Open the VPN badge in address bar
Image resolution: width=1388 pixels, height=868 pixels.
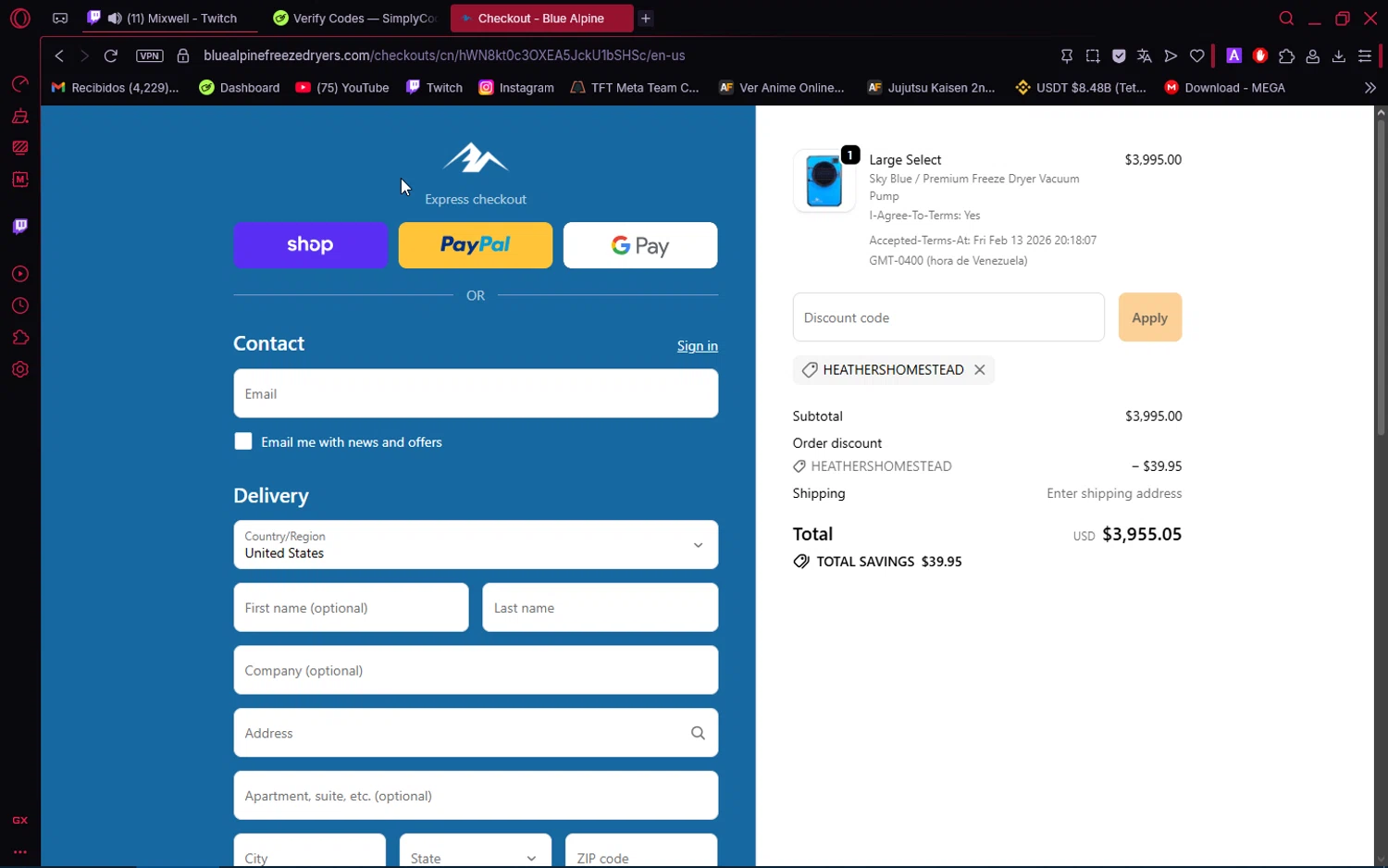coord(149,56)
